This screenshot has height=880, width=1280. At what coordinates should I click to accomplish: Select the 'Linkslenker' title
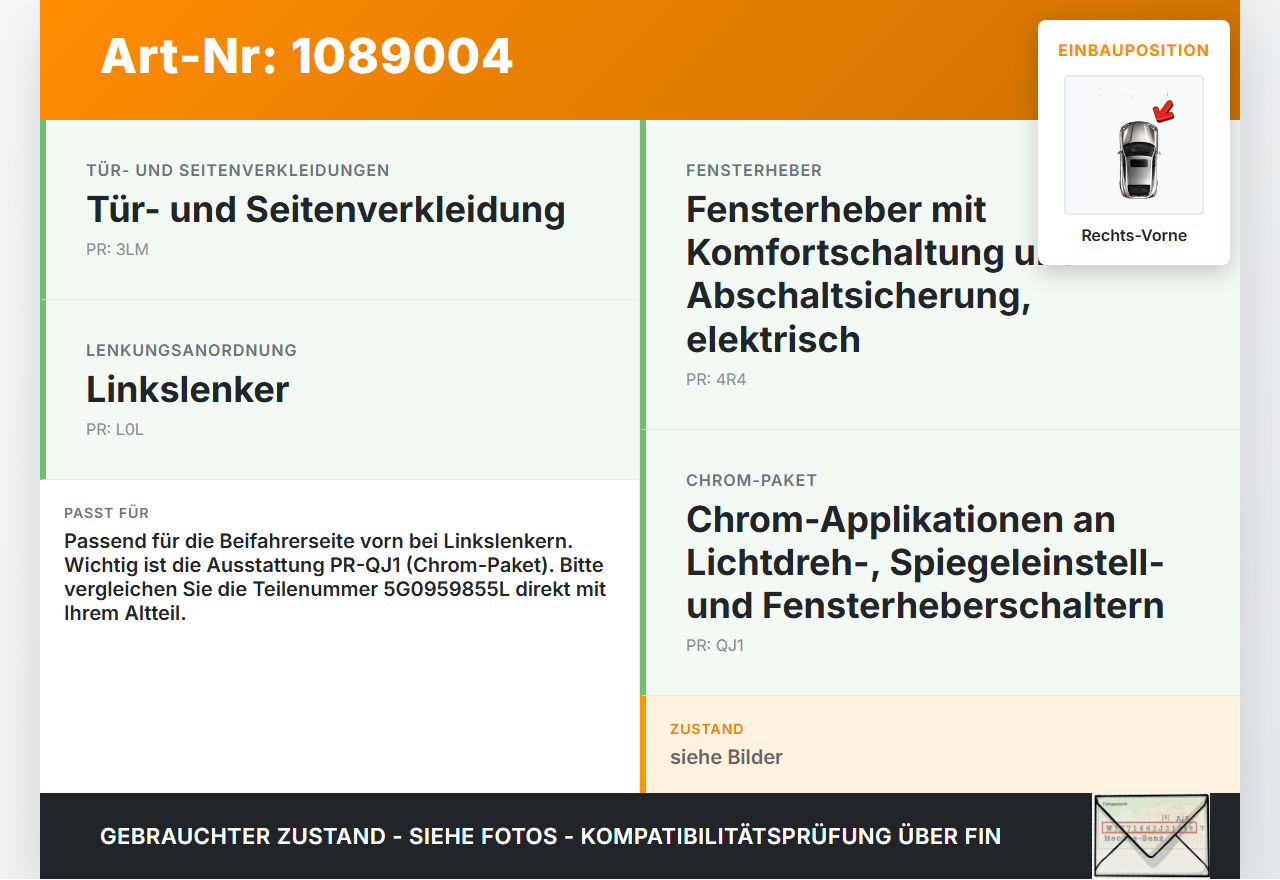point(187,389)
